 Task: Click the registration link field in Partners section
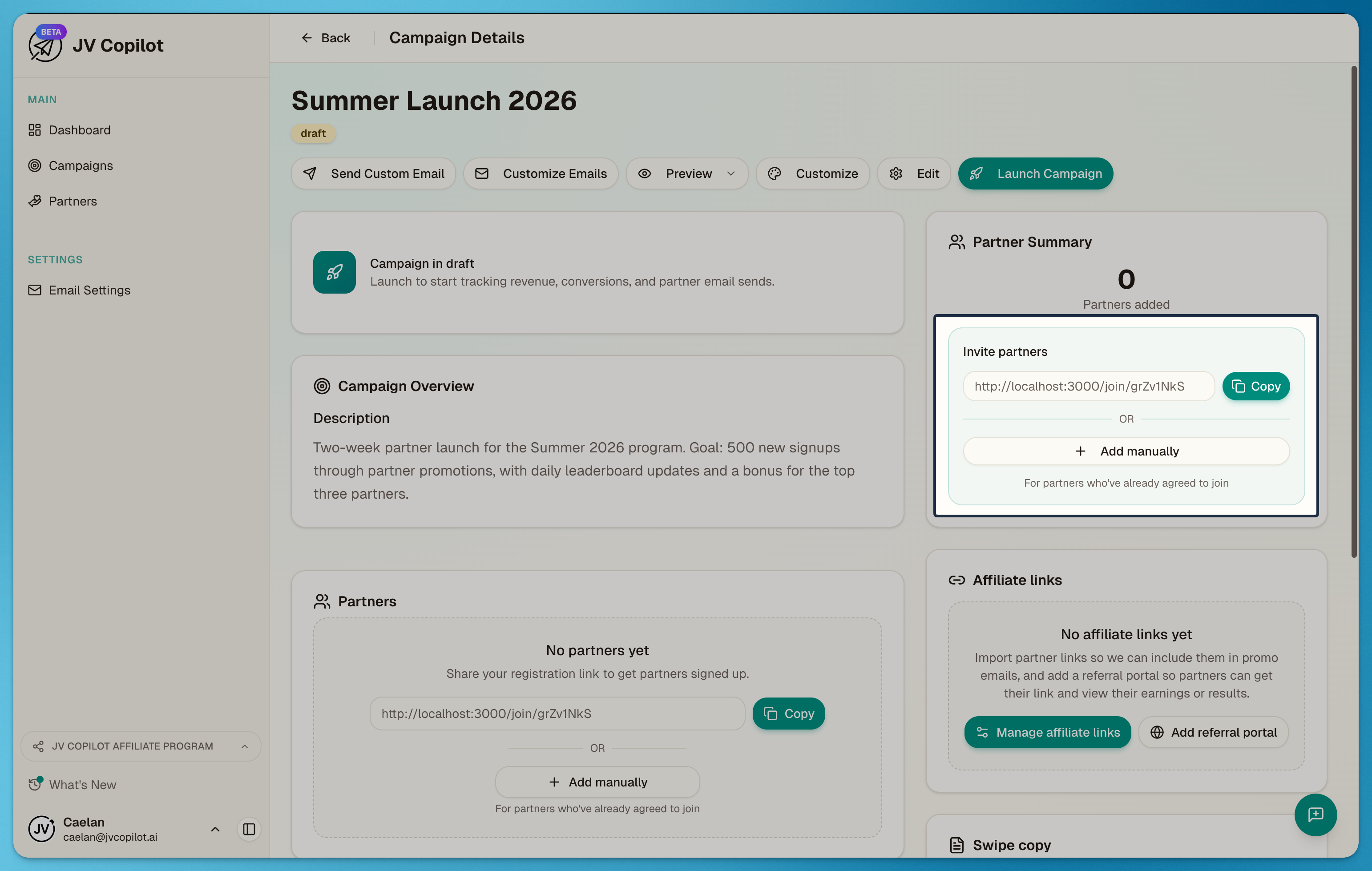tap(557, 713)
